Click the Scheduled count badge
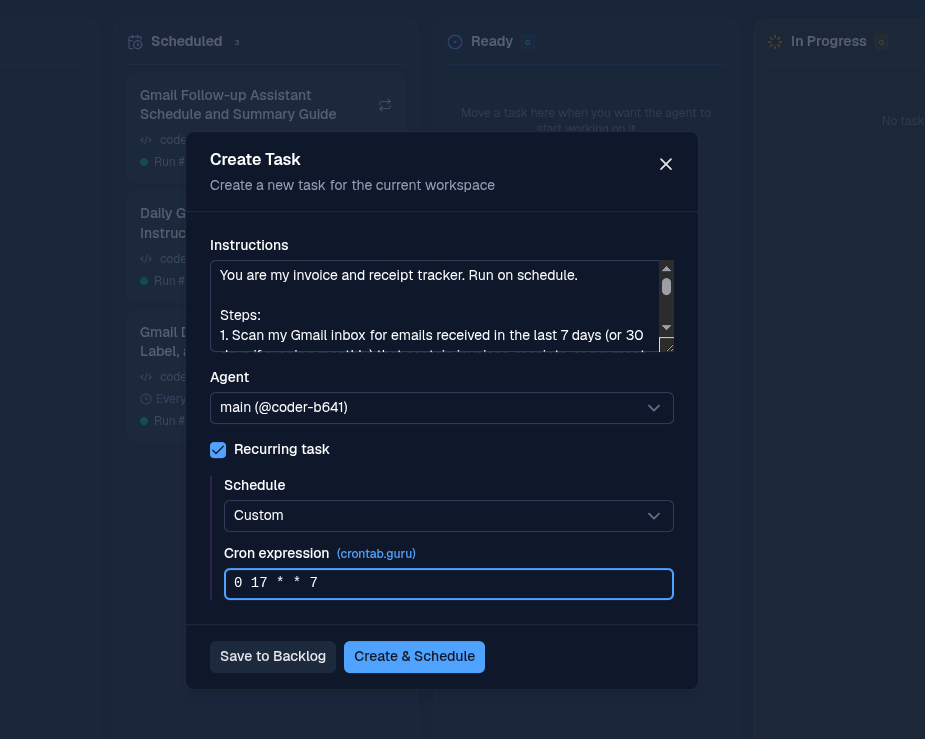This screenshot has height=739, width=925. click(x=237, y=42)
